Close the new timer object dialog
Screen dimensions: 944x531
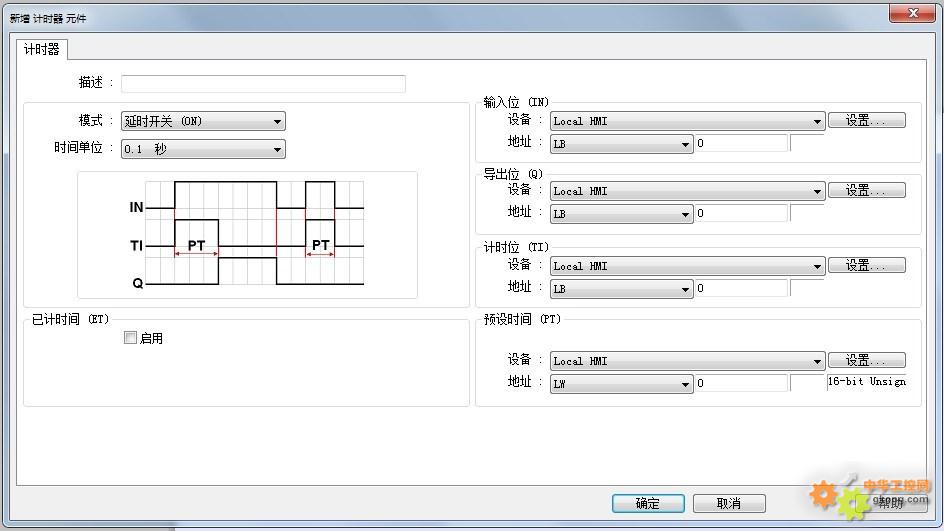911,12
